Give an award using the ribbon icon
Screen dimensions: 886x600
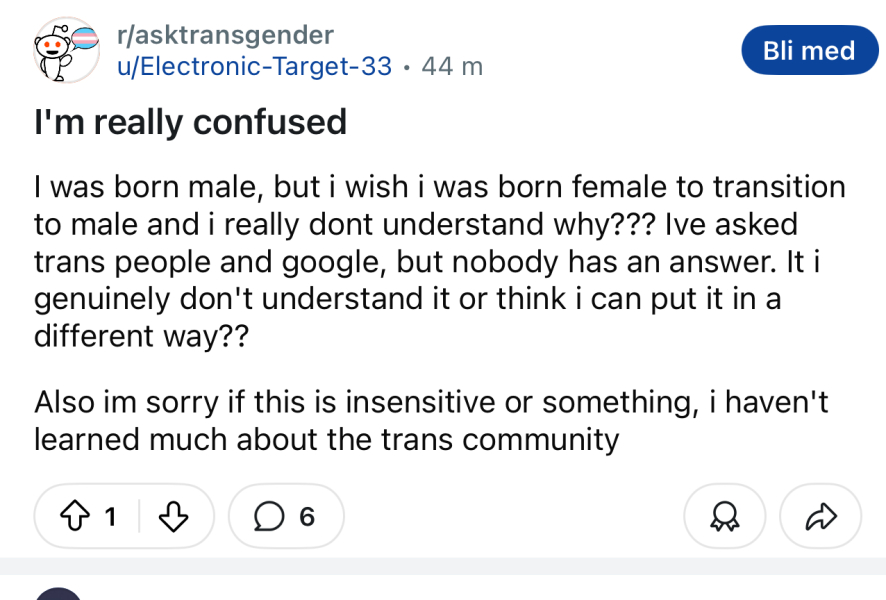[724, 516]
